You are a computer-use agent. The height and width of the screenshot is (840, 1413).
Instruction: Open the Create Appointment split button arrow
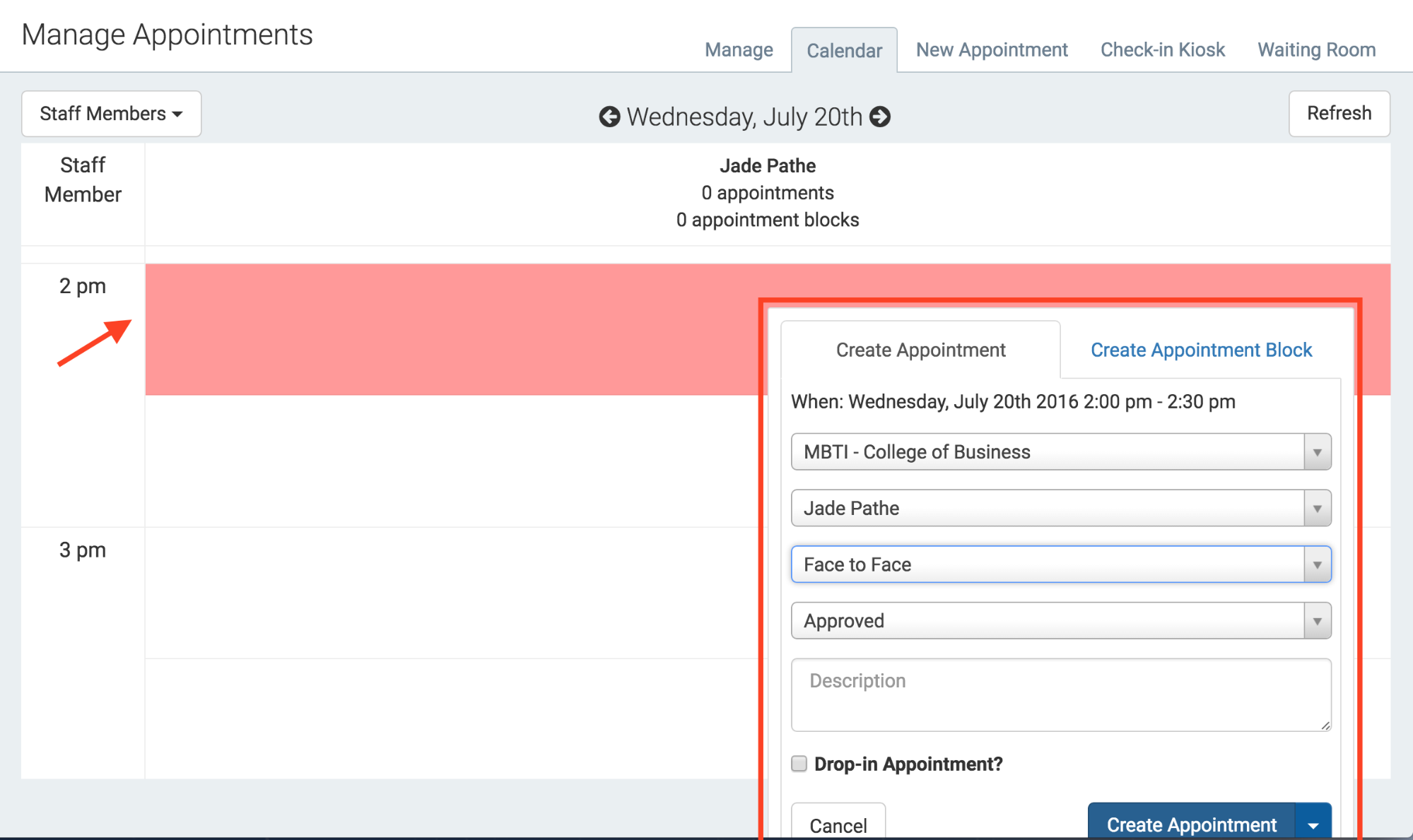1313,824
